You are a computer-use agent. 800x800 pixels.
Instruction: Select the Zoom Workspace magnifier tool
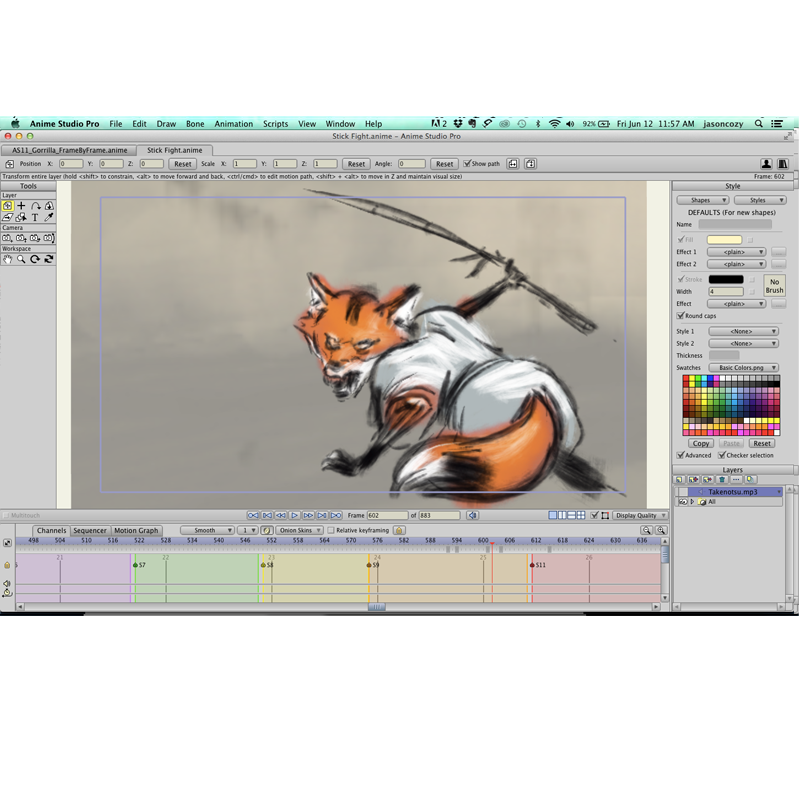(21, 259)
